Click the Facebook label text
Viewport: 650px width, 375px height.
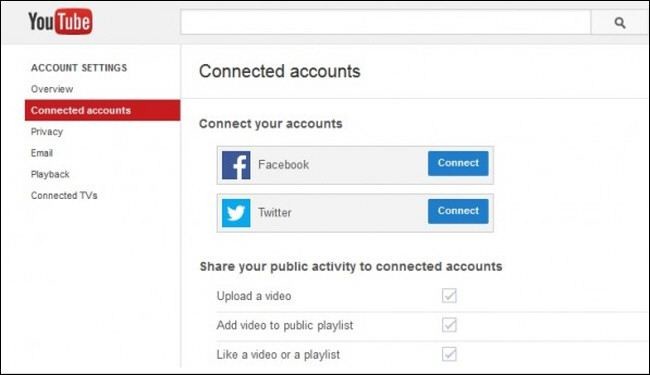click(284, 165)
